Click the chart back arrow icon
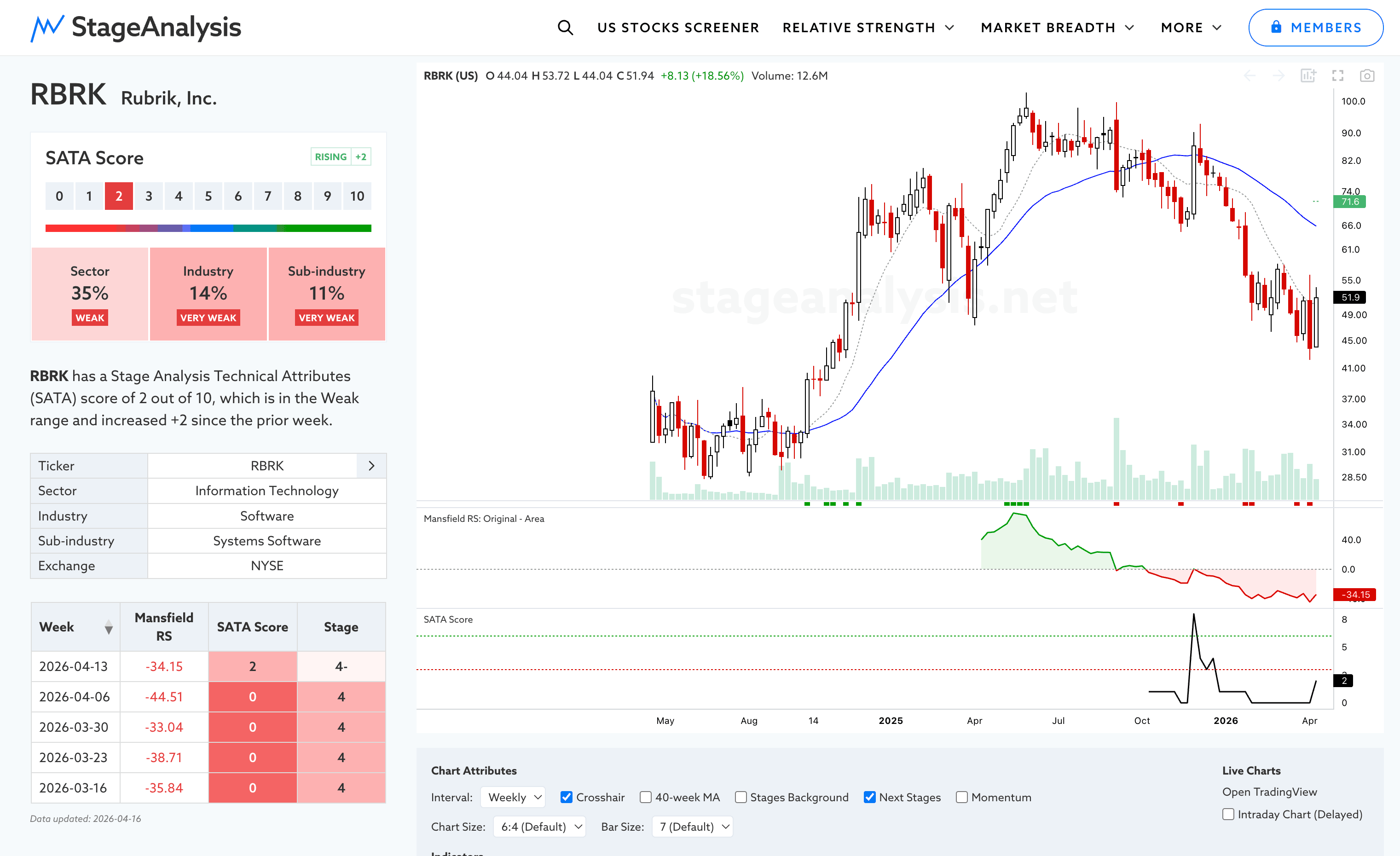The width and height of the screenshot is (1400, 856). pyautogui.click(x=1250, y=75)
